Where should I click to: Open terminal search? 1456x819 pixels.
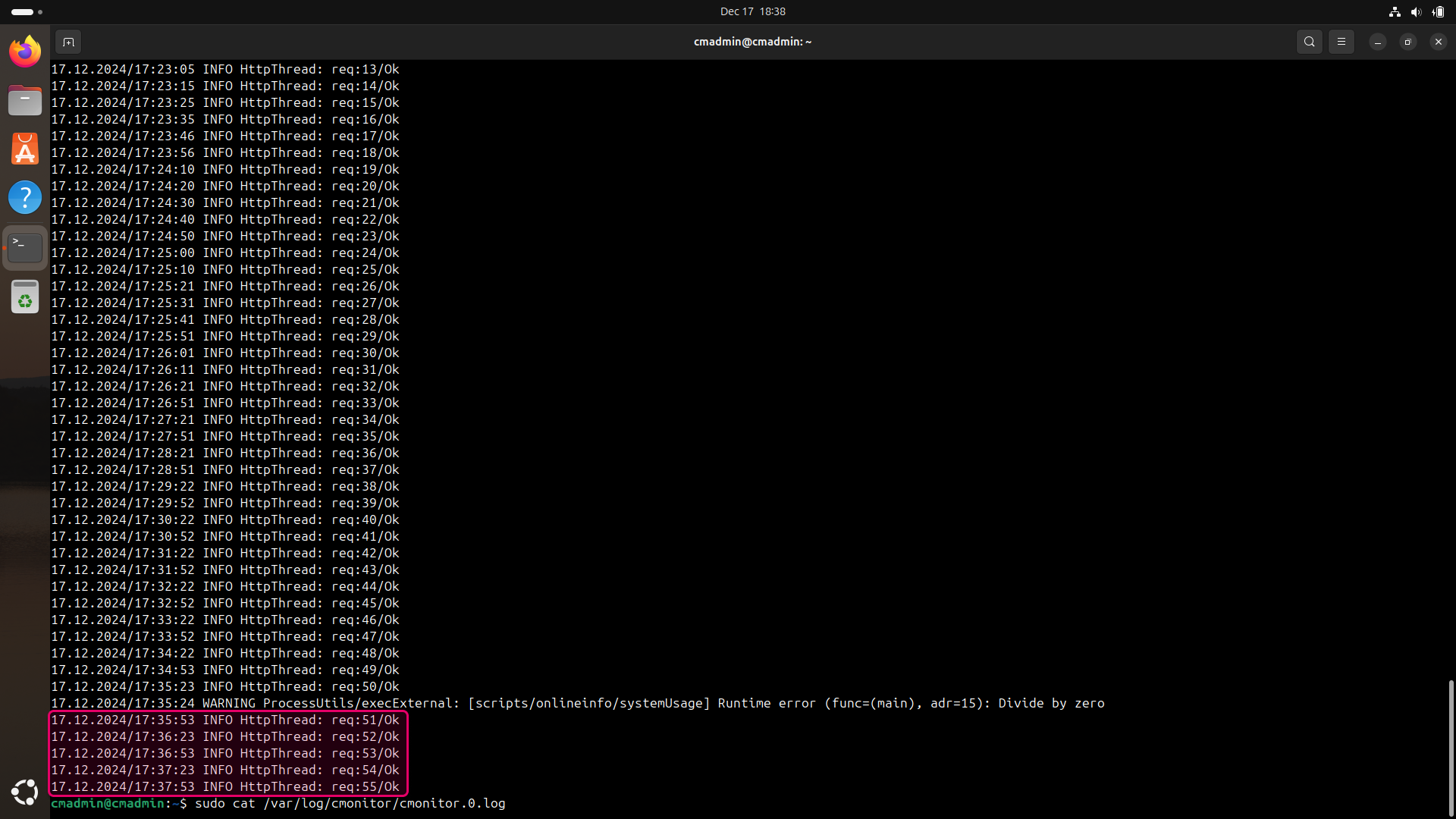1310,42
